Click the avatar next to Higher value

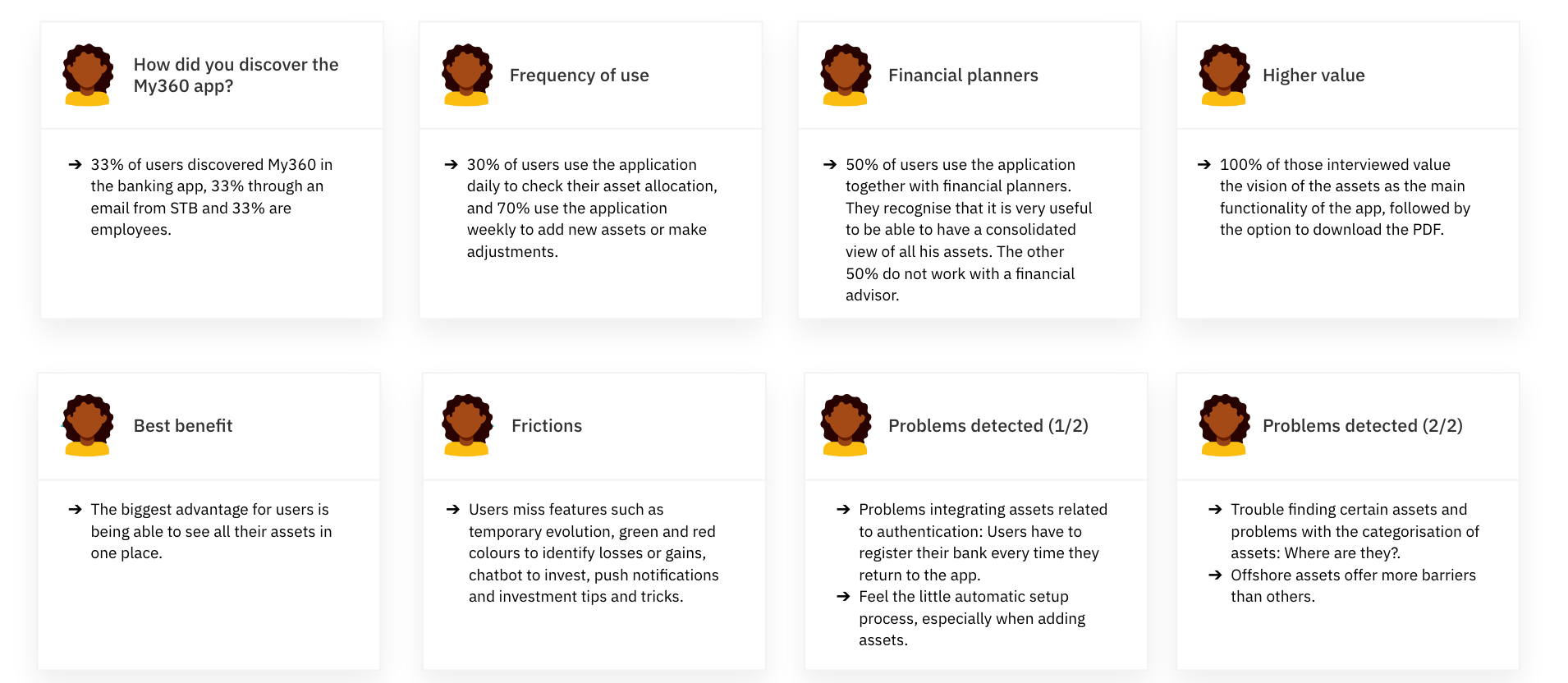point(1224,75)
